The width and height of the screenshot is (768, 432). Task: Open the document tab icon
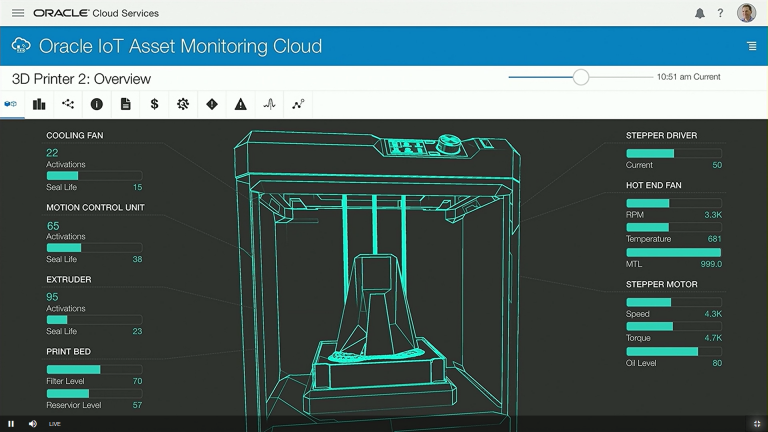pos(125,104)
